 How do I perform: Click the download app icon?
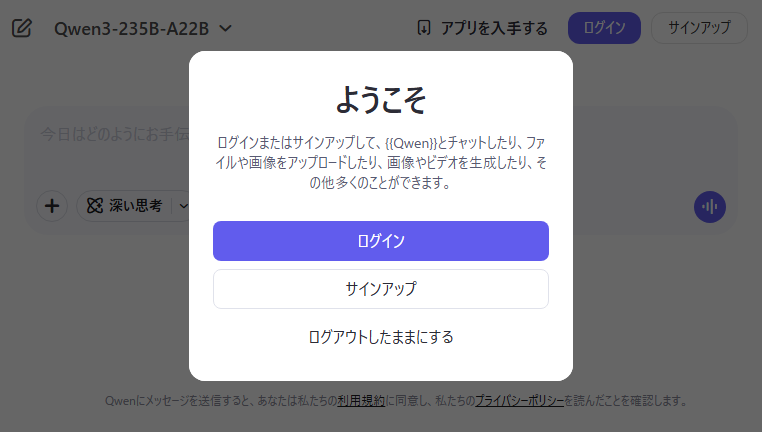(x=424, y=28)
